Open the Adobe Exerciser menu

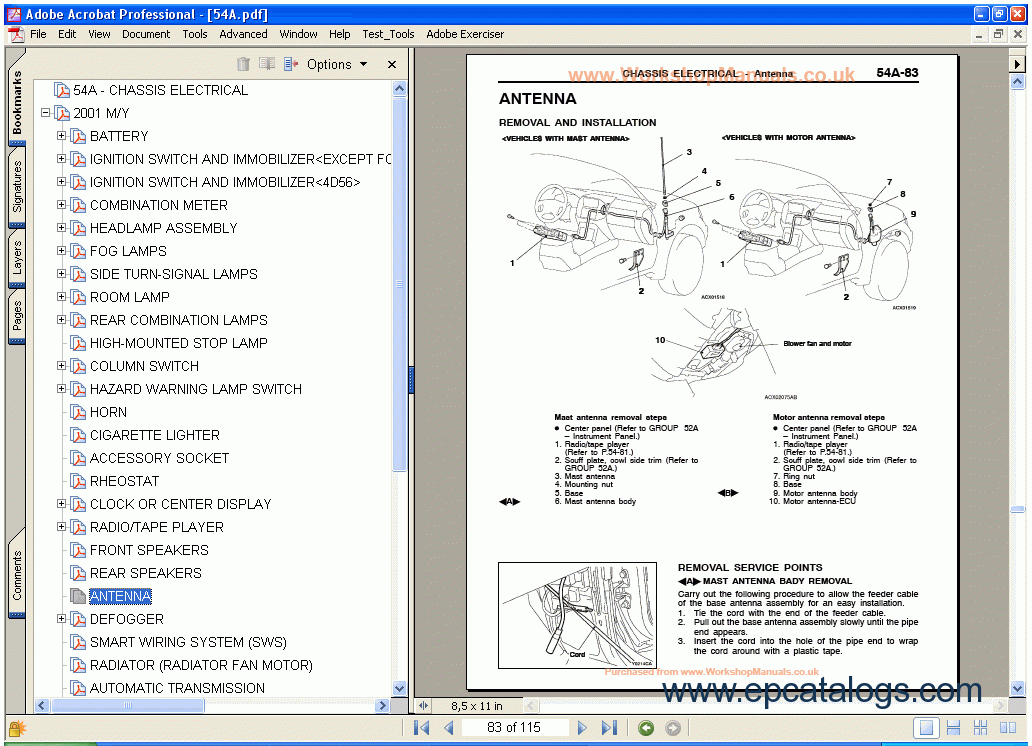pos(465,34)
